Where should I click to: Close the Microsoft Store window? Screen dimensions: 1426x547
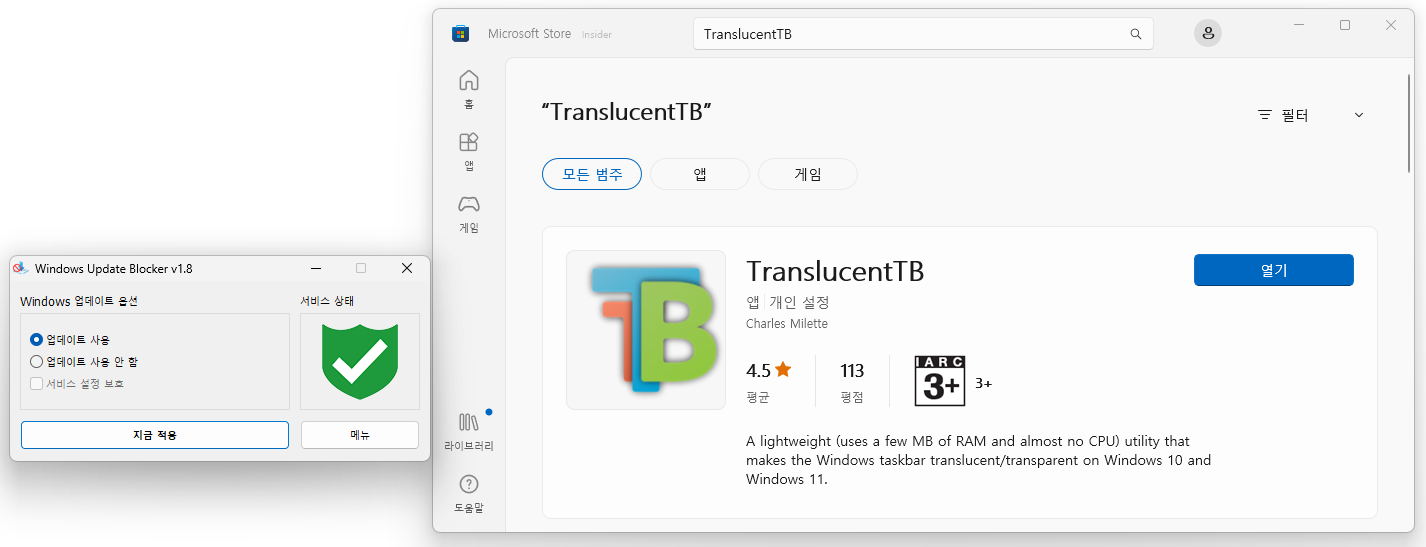[1391, 25]
